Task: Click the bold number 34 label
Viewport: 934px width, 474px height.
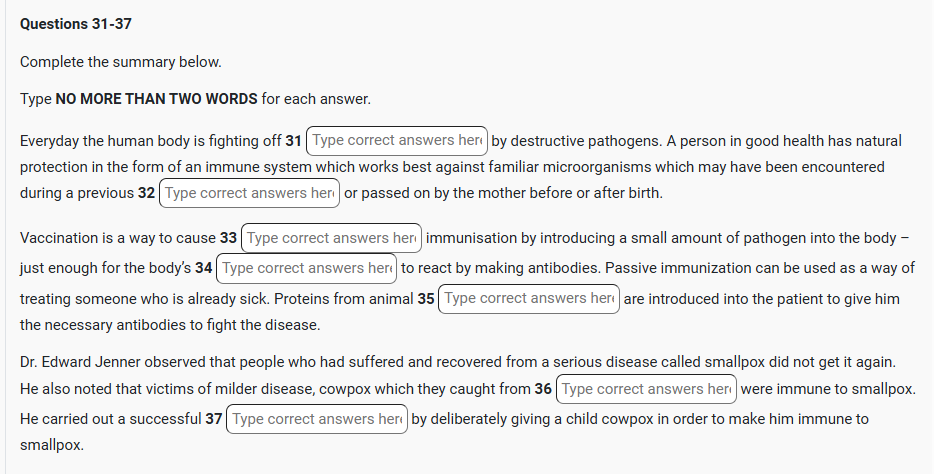Action: [204, 268]
